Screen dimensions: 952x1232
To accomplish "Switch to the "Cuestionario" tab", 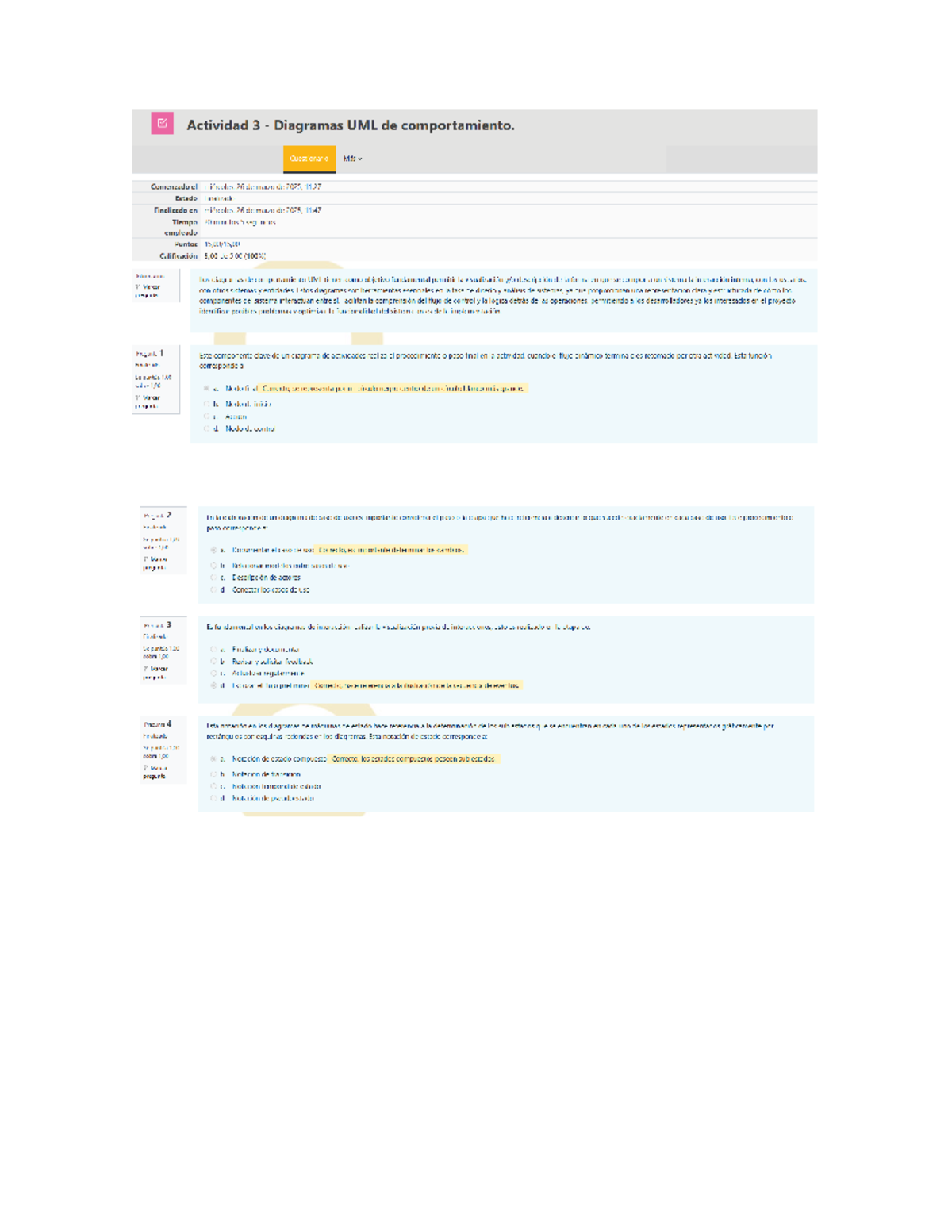I will coord(309,159).
